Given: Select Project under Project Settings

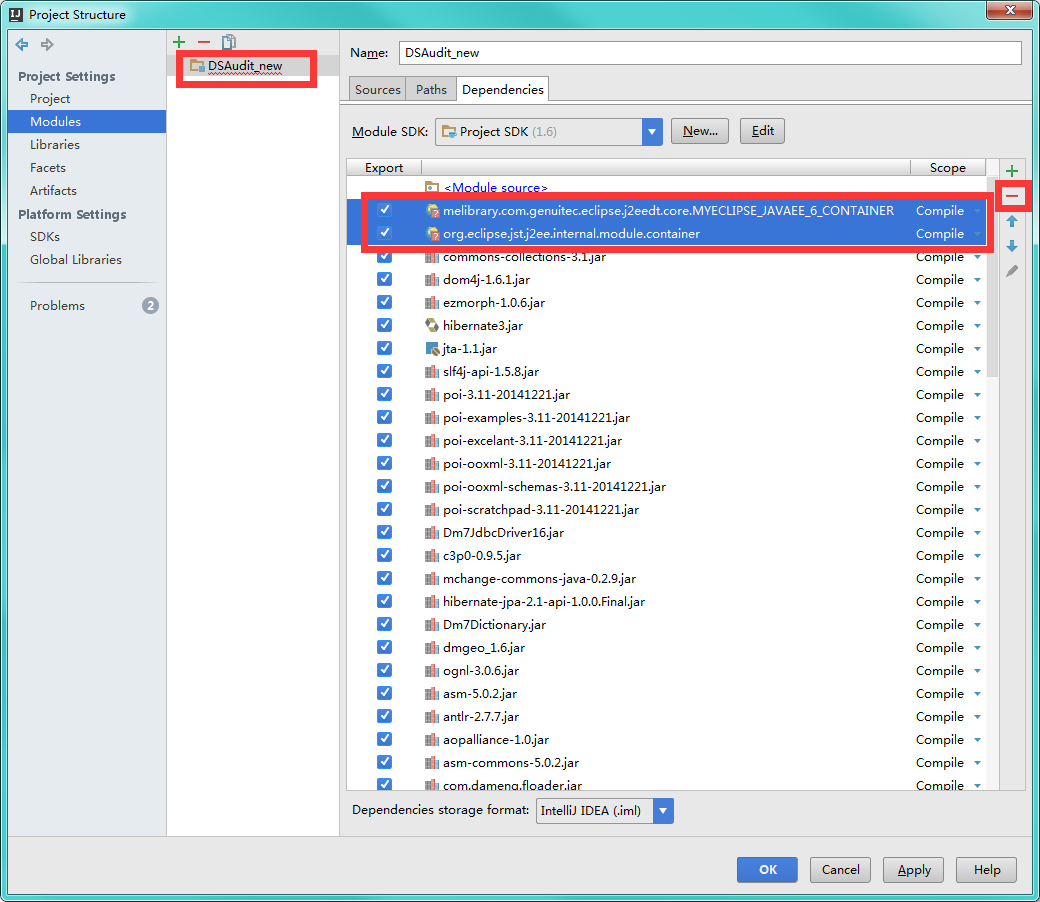Looking at the screenshot, I should [x=50, y=99].
